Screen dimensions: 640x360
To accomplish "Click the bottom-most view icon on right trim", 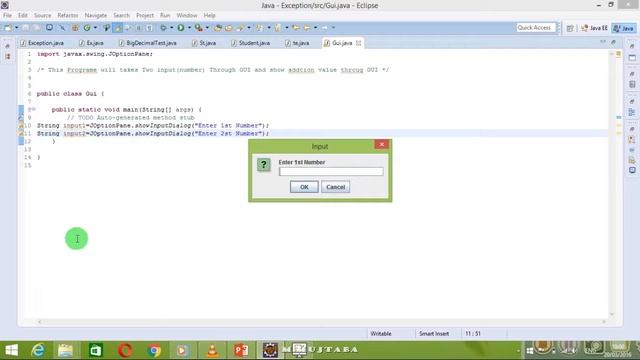I will tap(632, 170).
